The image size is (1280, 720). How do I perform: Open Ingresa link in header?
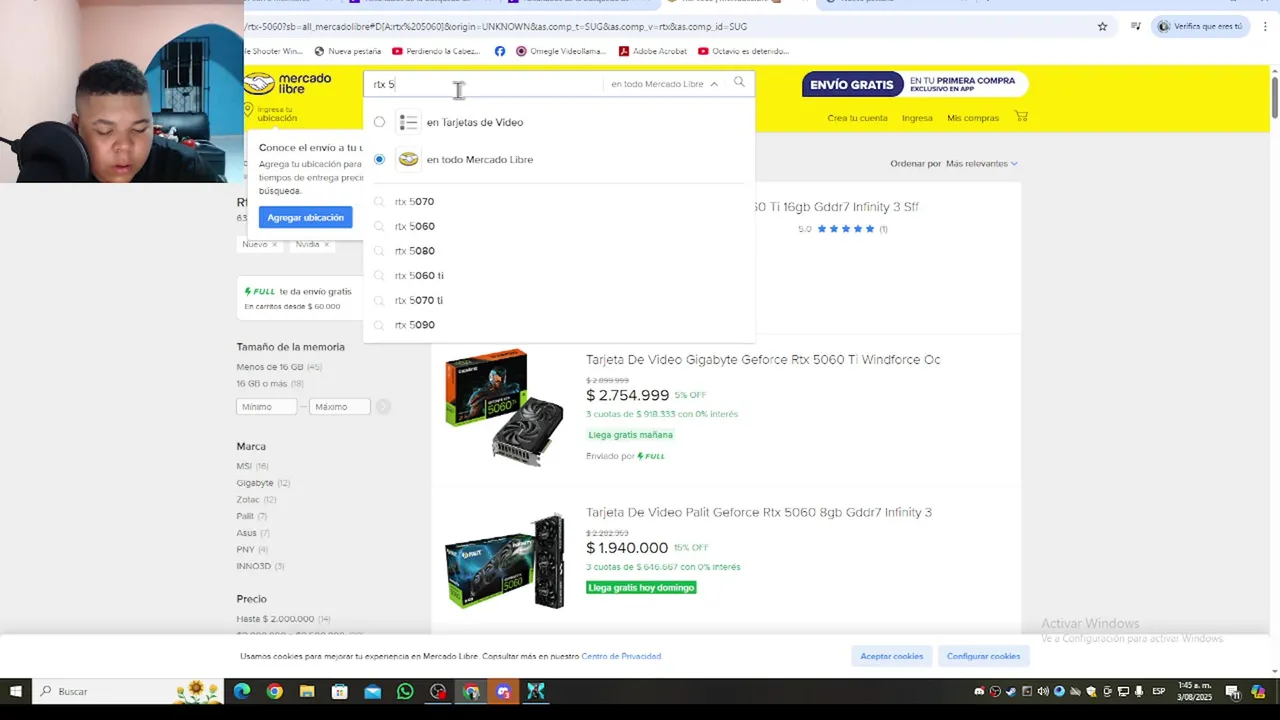click(x=917, y=118)
